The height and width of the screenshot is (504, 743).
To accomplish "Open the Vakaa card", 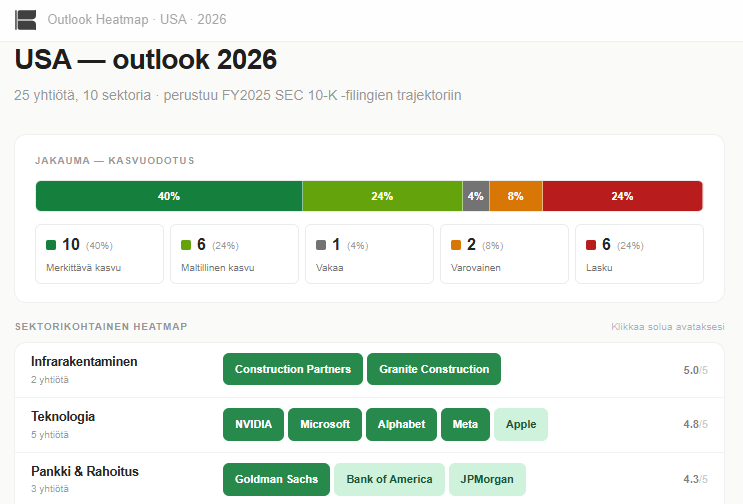I will 370,254.
